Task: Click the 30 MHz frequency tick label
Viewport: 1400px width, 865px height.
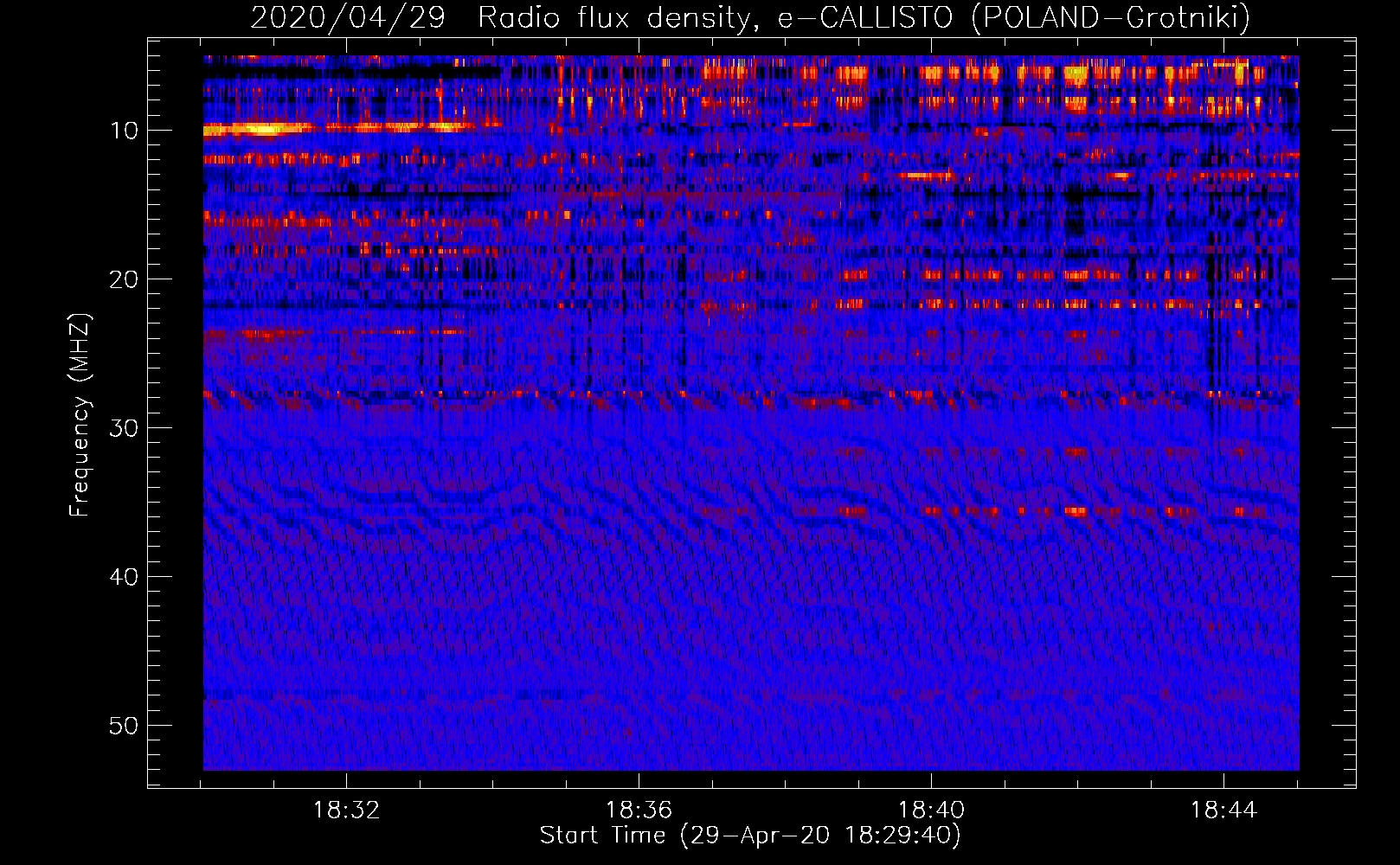Action: tap(125, 428)
